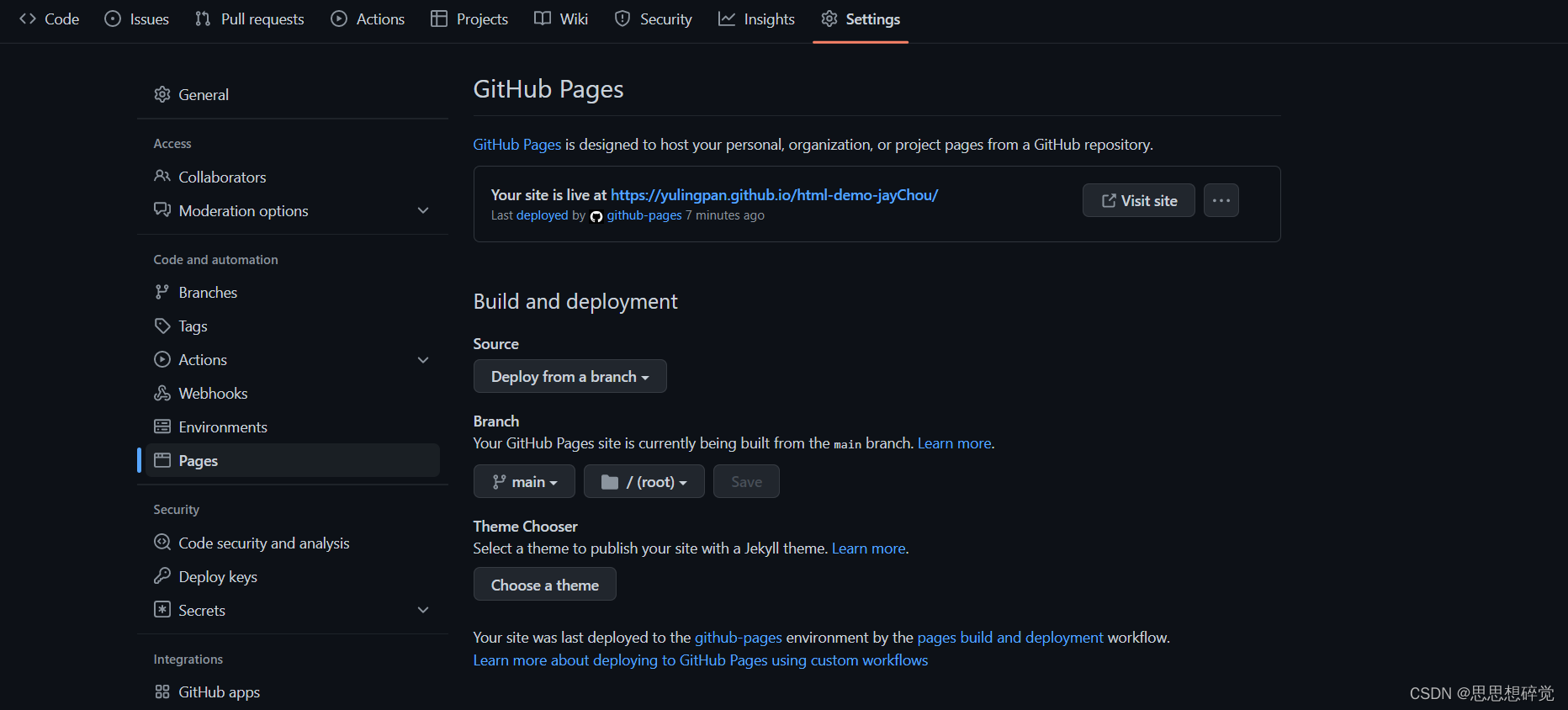1568x710 pixels.
Task: Expand the Moderation options chevron
Action: 423,210
